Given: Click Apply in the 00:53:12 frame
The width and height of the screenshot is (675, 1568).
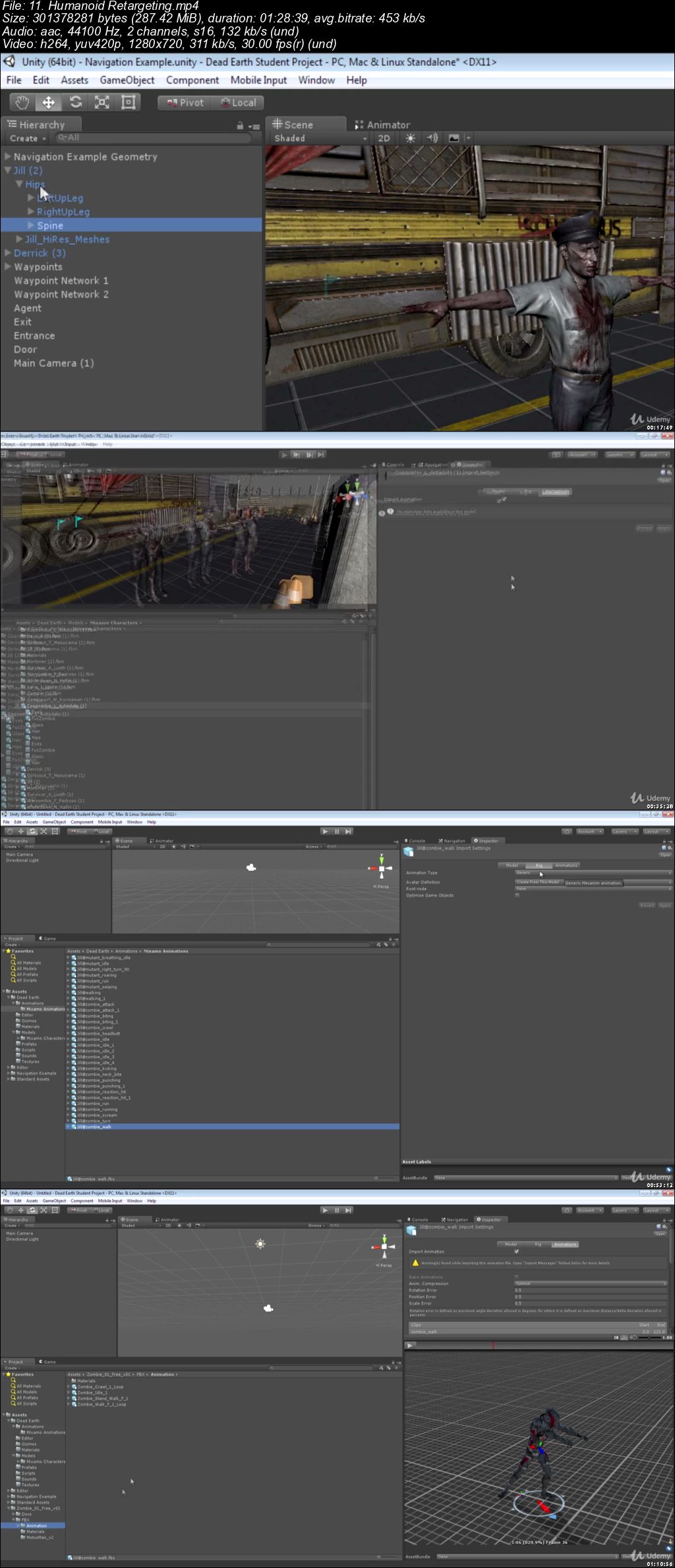Looking at the screenshot, I should [664, 905].
